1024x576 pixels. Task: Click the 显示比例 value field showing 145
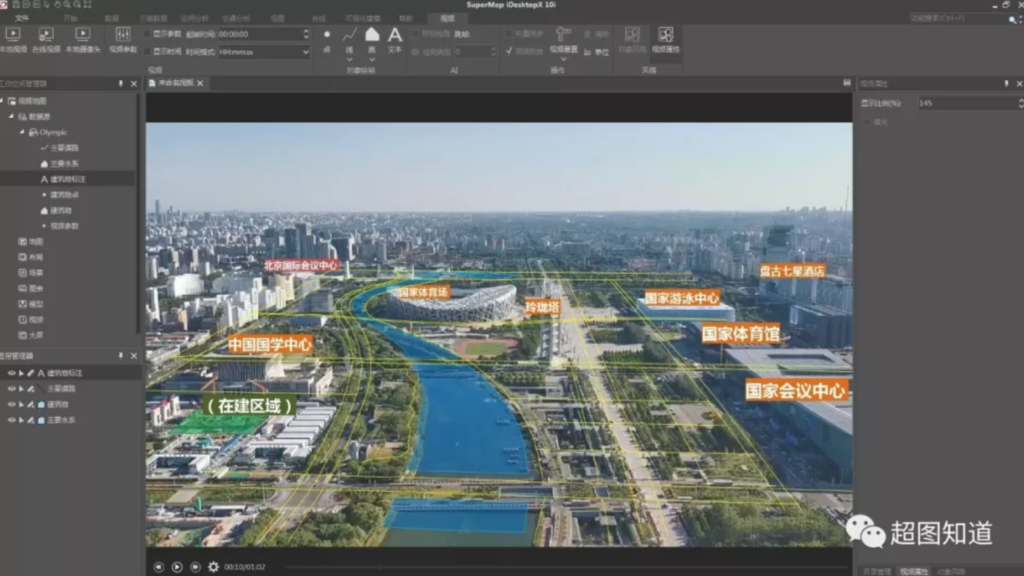point(960,103)
